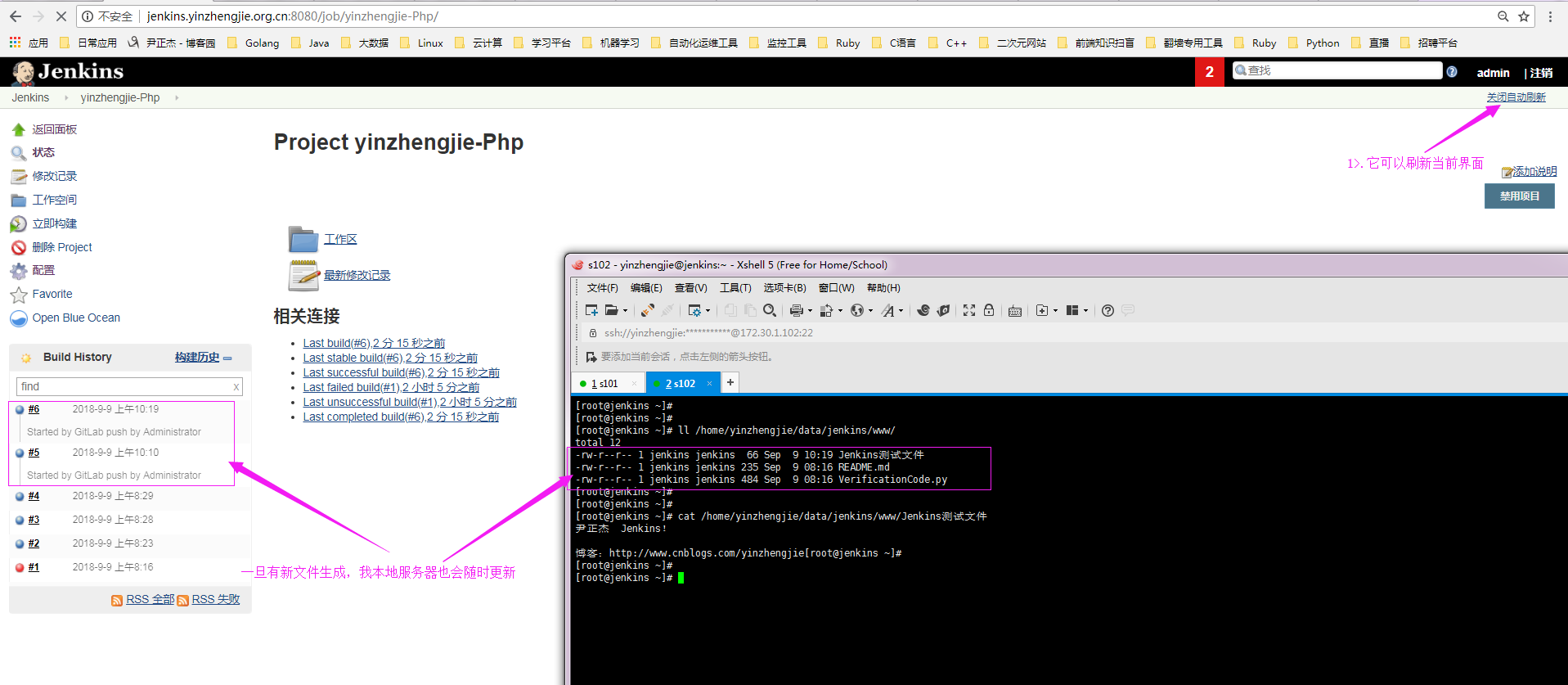
Task: Click the keyboard mapping icon in Xshell toolbar
Action: 1015,311
